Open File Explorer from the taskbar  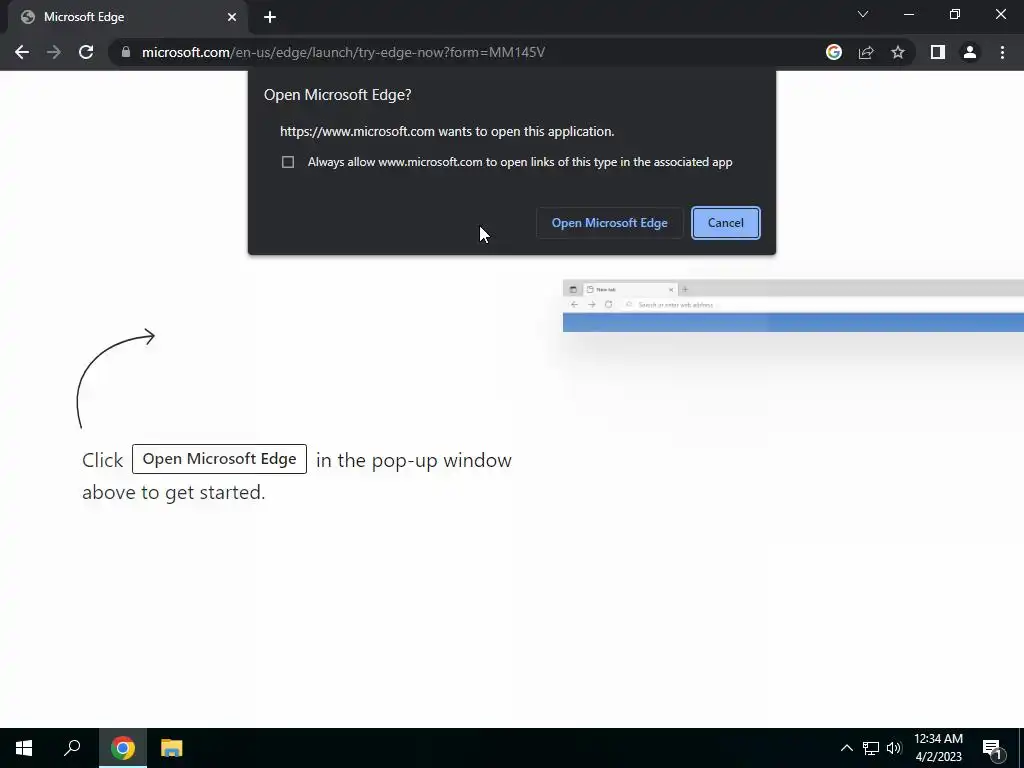point(172,748)
